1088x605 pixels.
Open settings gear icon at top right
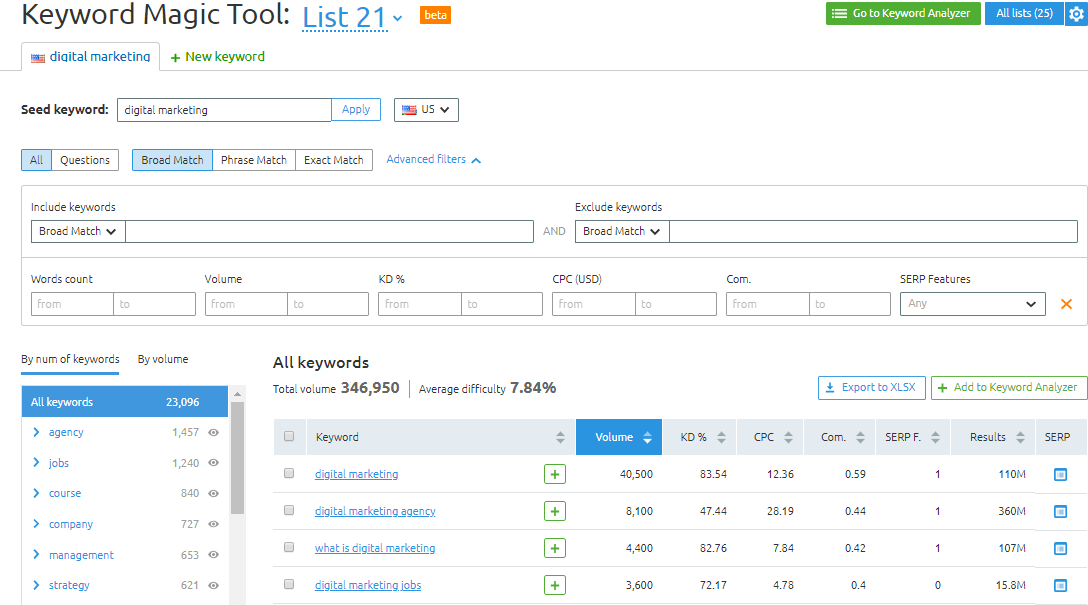pos(1075,14)
